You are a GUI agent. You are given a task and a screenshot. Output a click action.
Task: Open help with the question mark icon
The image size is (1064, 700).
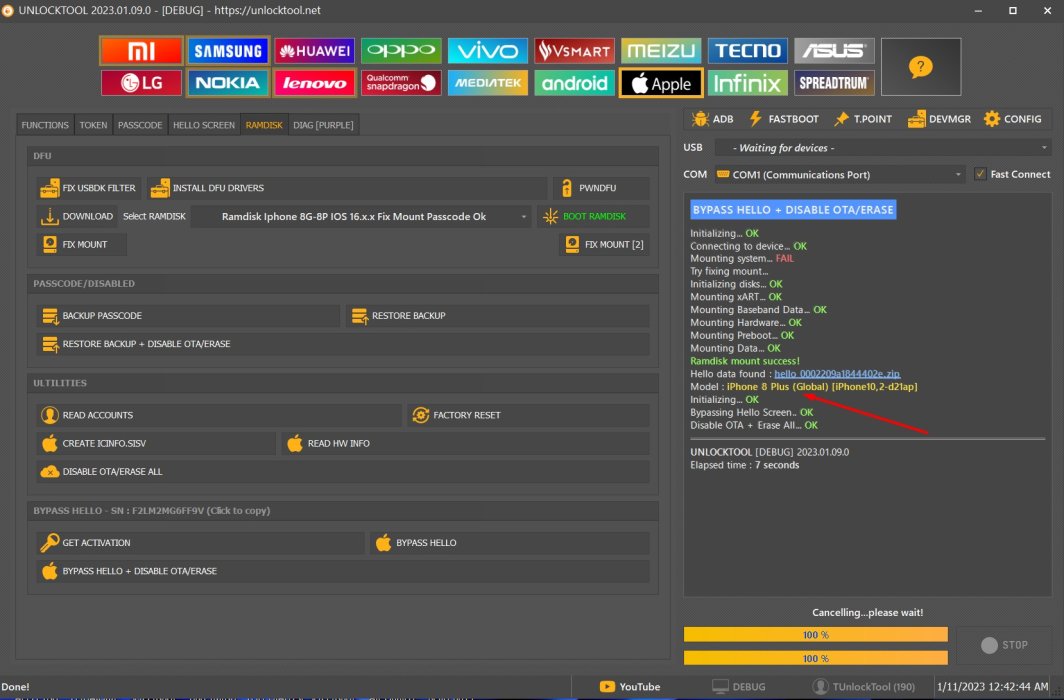(x=921, y=66)
